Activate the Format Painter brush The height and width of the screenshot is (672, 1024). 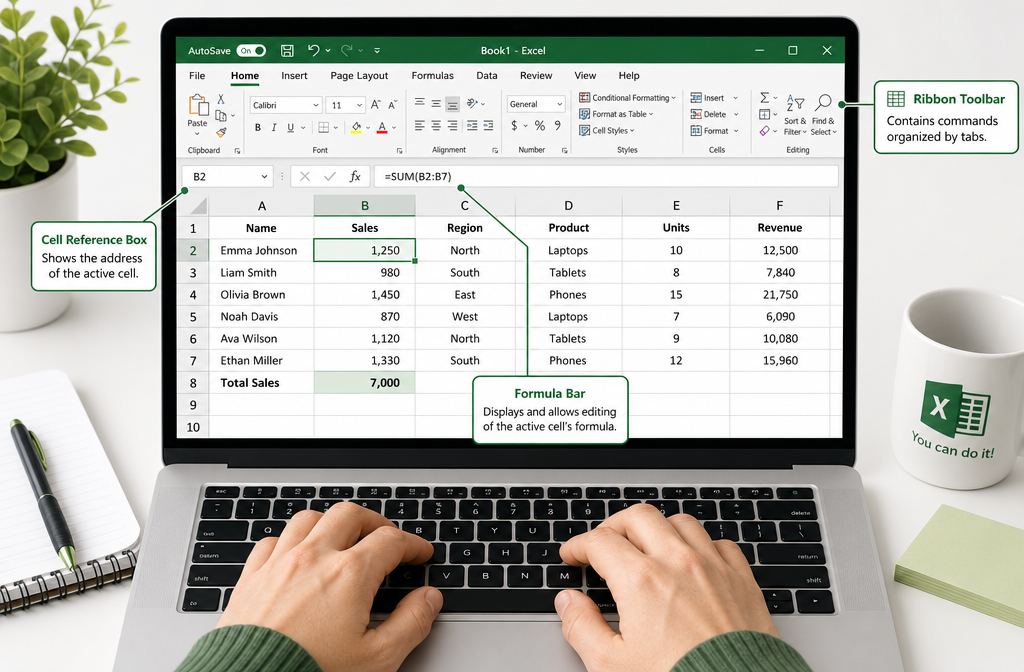221,133
